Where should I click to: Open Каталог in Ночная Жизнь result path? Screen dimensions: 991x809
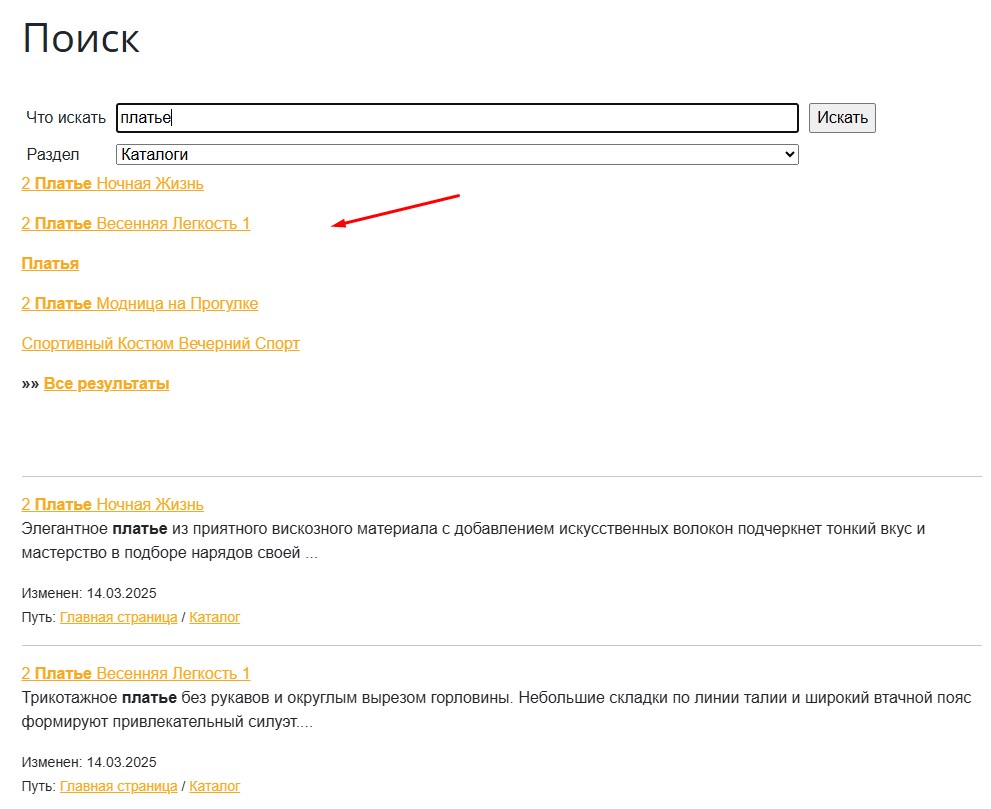click(214, 618)
